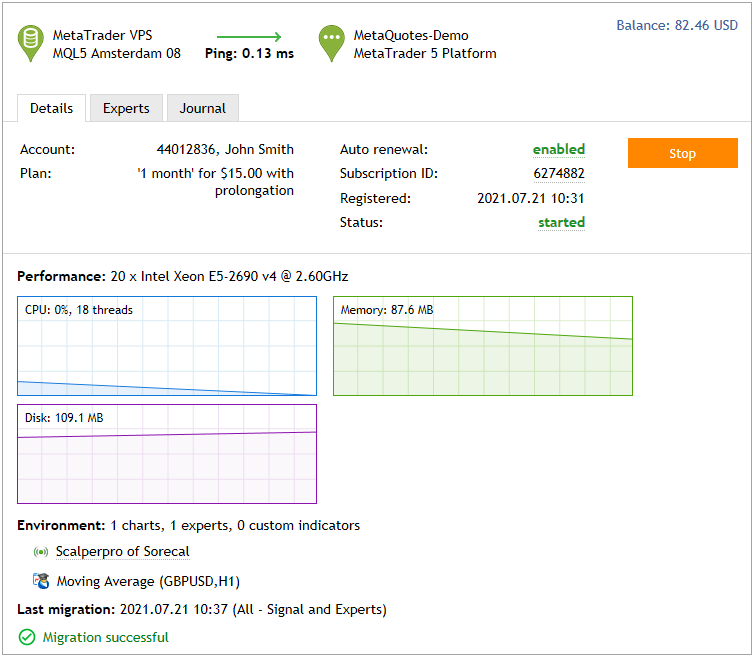The height and width of the screenshot is (656, 755).
Task: Click the Performance Intel Xeon E5-2690 line
Action: point(182,276)
